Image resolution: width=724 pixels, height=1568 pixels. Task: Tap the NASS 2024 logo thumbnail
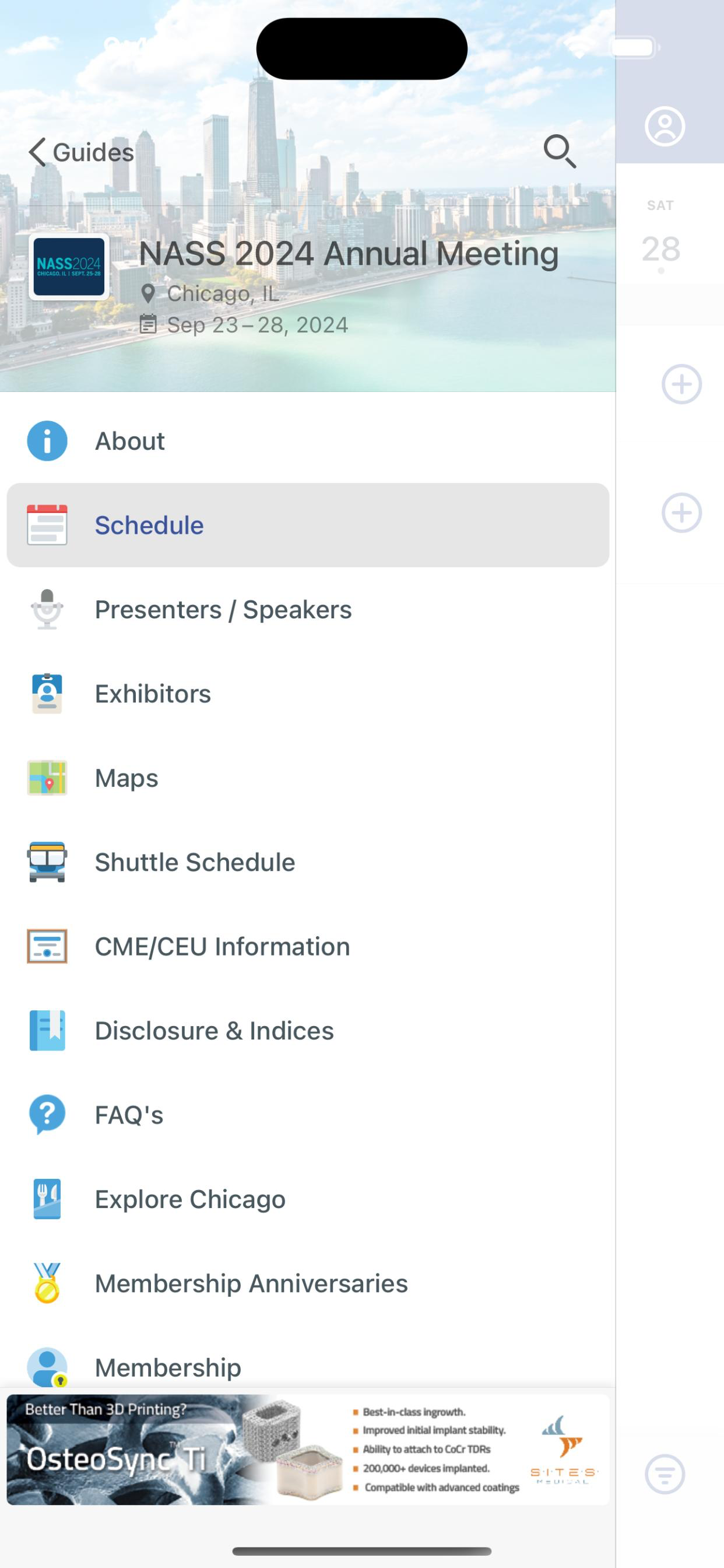(x=69, y=267)
